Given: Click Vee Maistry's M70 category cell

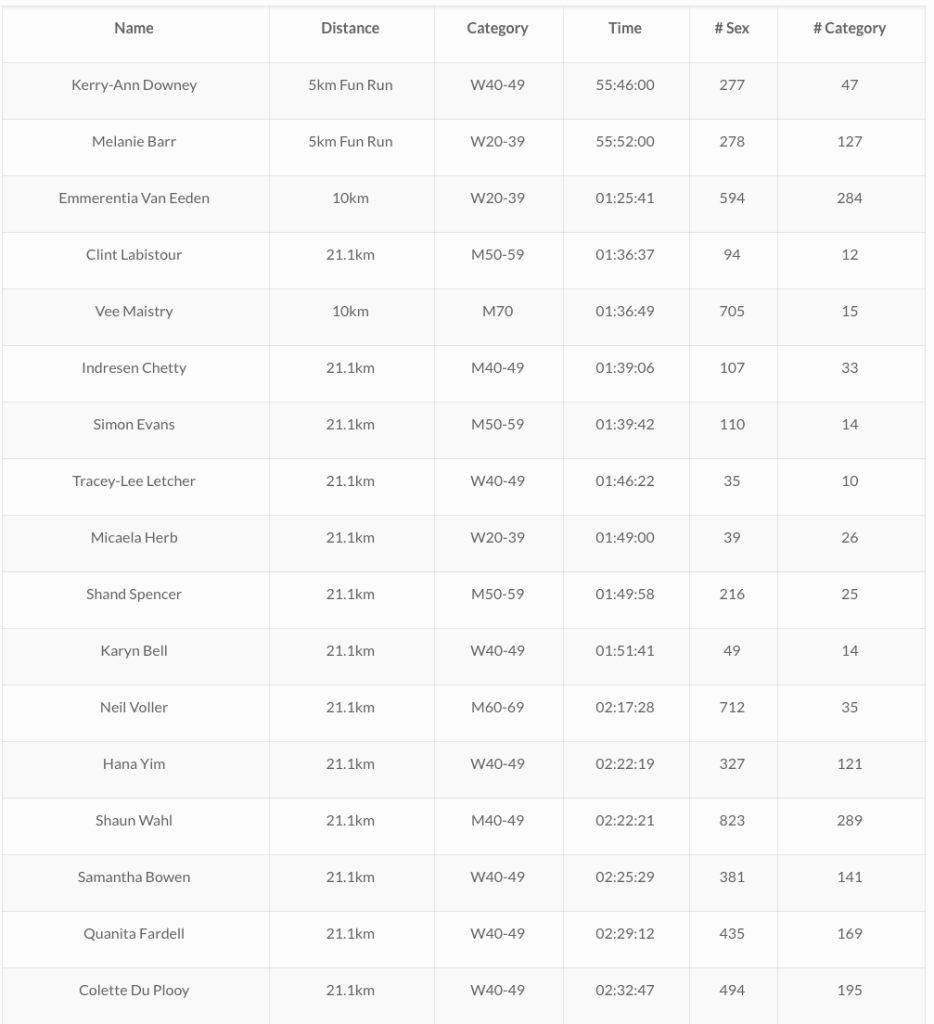Looking at the screenshot, I should click(x=497, y=311).
